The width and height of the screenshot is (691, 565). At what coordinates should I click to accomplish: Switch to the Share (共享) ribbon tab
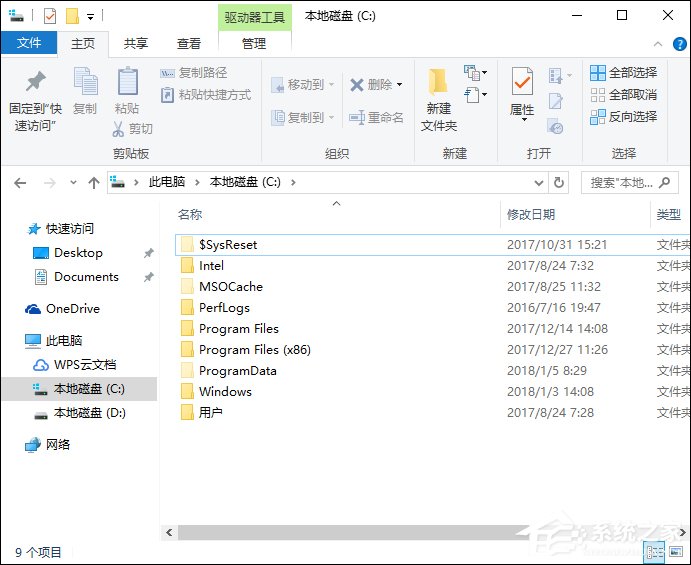pos(136,43)
